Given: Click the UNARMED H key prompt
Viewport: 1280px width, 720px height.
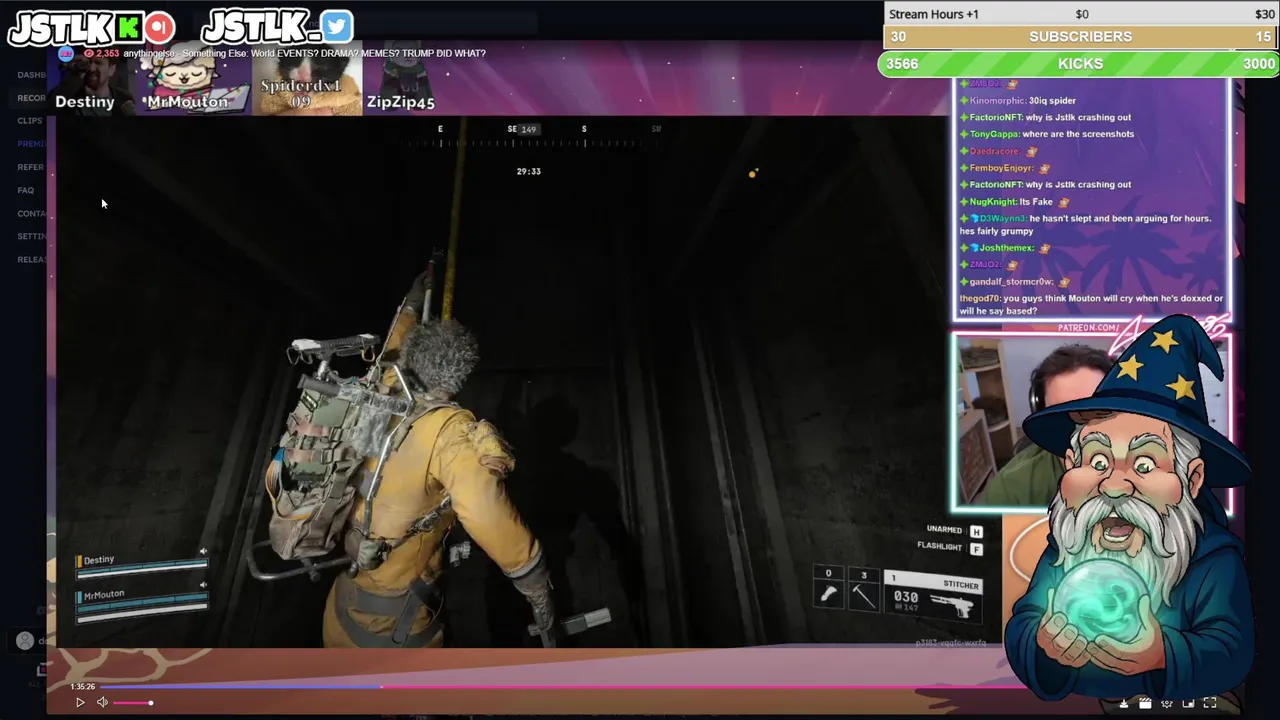Looking at the screenshot, I should [954, 530].
